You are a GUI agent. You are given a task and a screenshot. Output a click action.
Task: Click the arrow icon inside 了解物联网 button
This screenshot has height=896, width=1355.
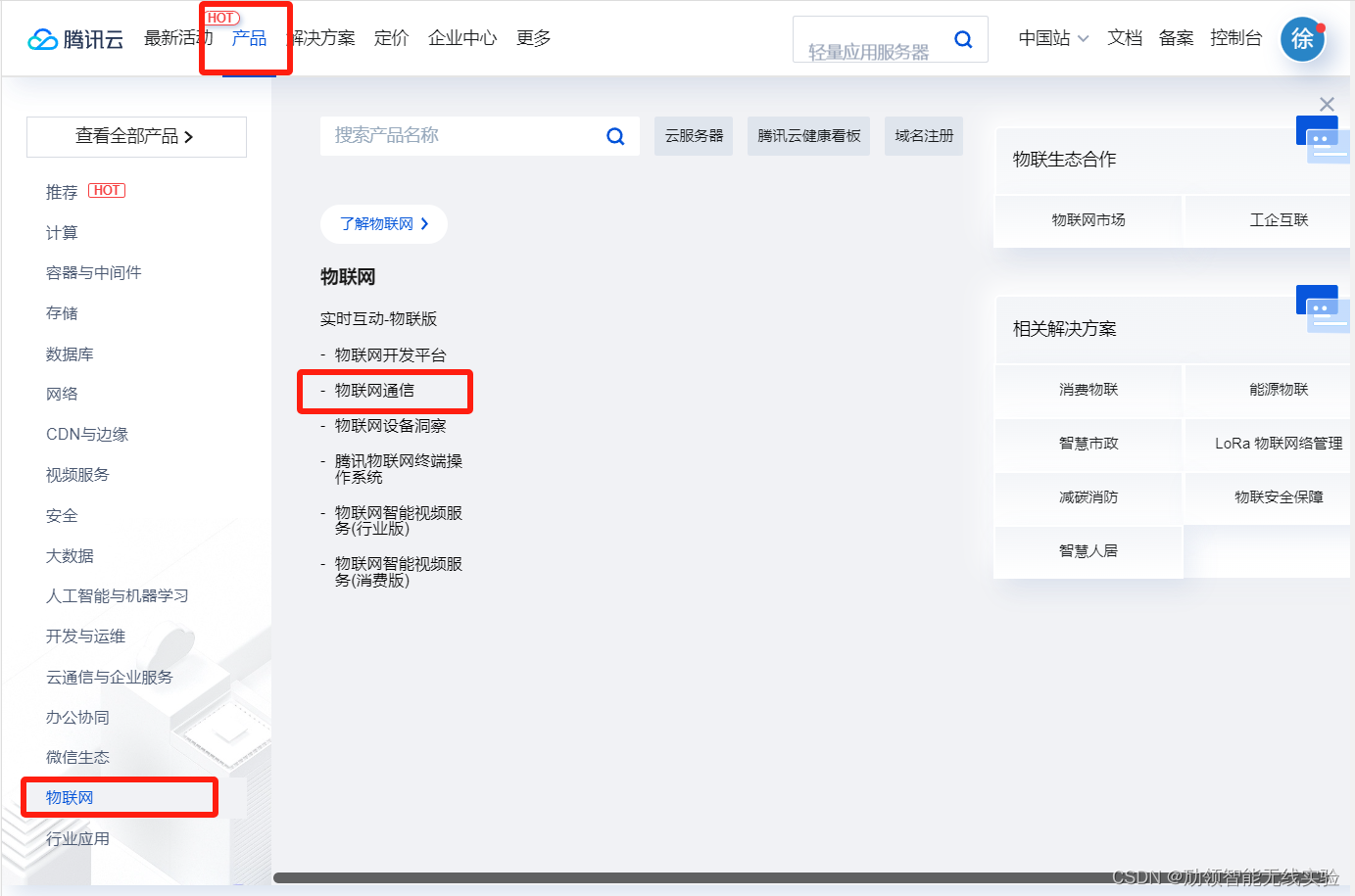(x=423, y=224)
